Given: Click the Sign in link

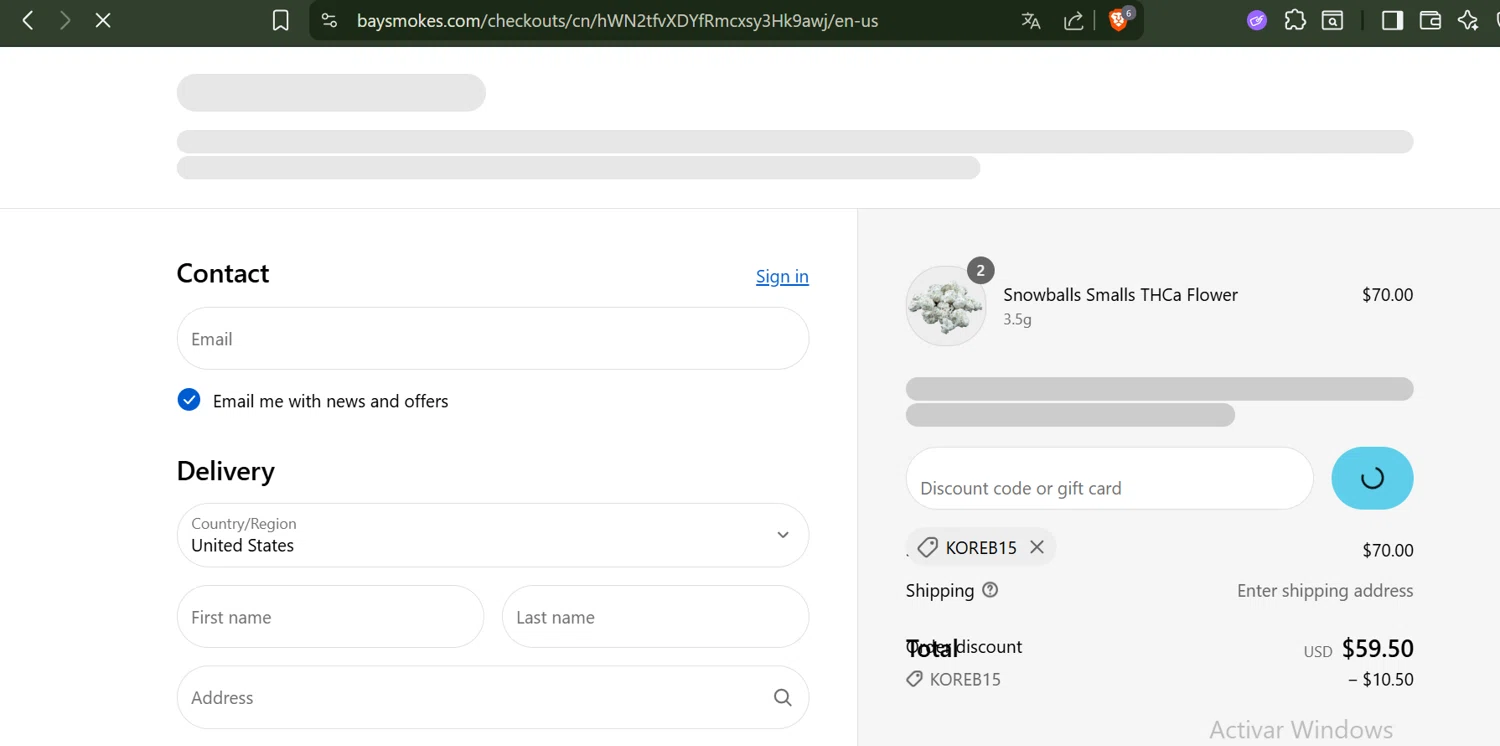Looking at the screenshot, I should coord(782,277).
